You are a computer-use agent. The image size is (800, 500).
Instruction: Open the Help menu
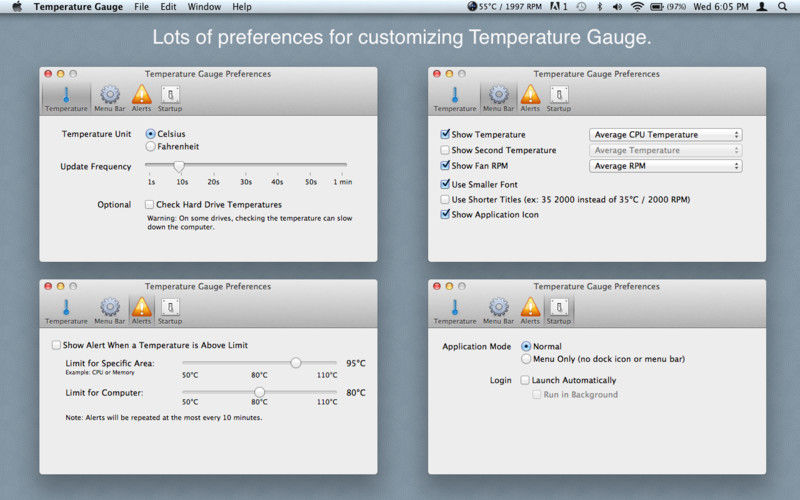242,7
